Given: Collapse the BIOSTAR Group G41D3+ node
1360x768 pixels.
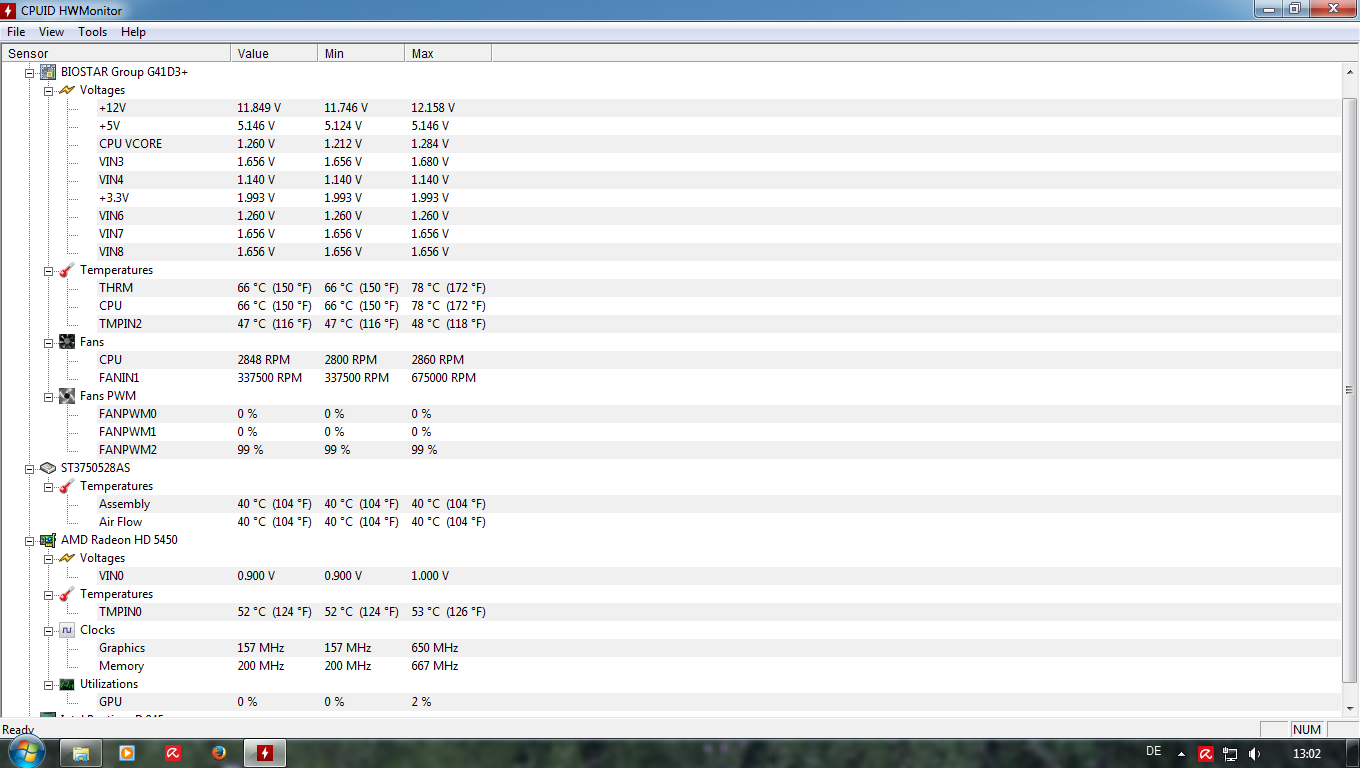Looking at the screenshot, I should pos(30,72).
